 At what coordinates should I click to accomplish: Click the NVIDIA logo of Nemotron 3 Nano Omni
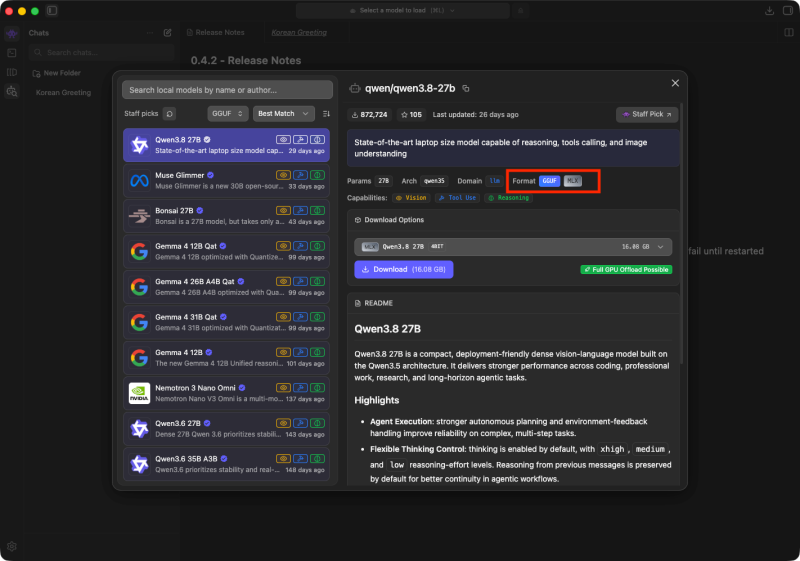pos(139,393)
